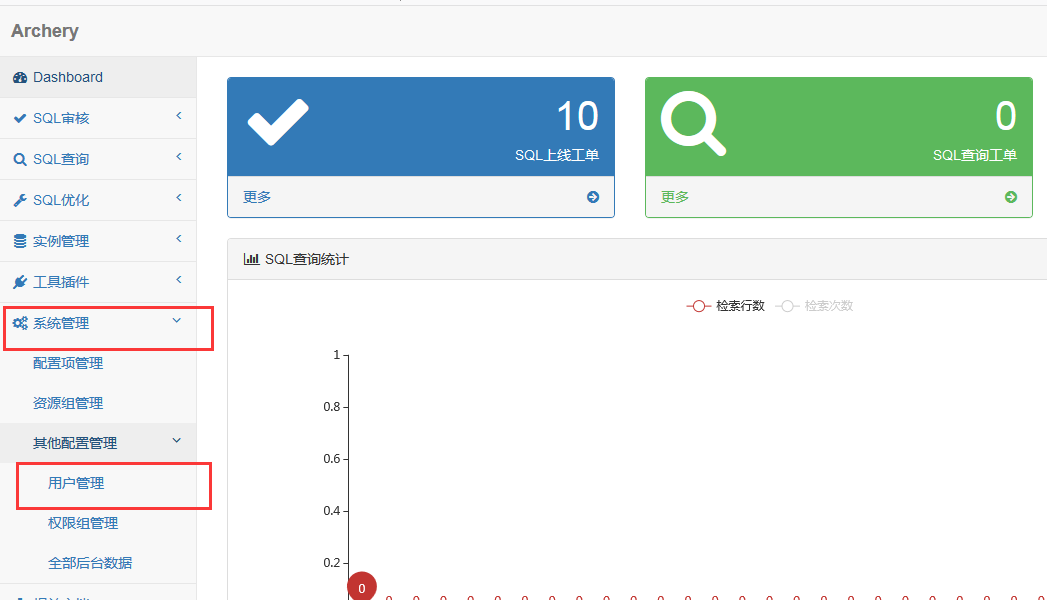Click the blue arrow icon in SQL上线工单 card
The height and width of the screenshot is (600, 1047).
tap(593, 197)
